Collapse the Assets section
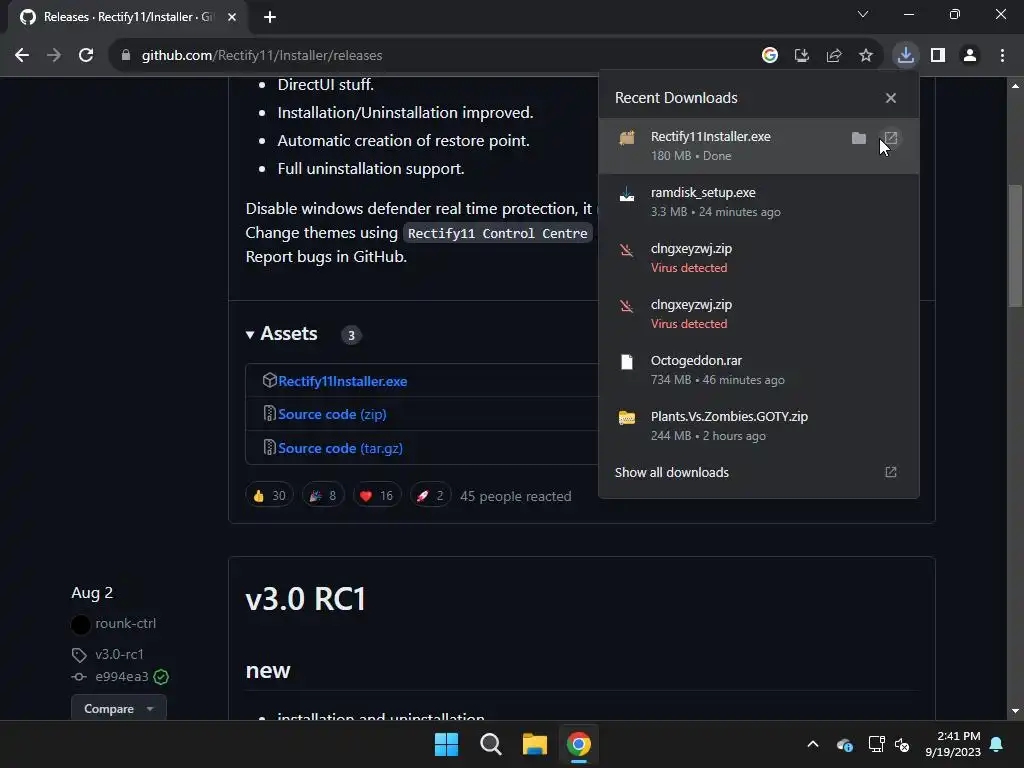Viewport: 1024px width, 768px height. [281, 334]
